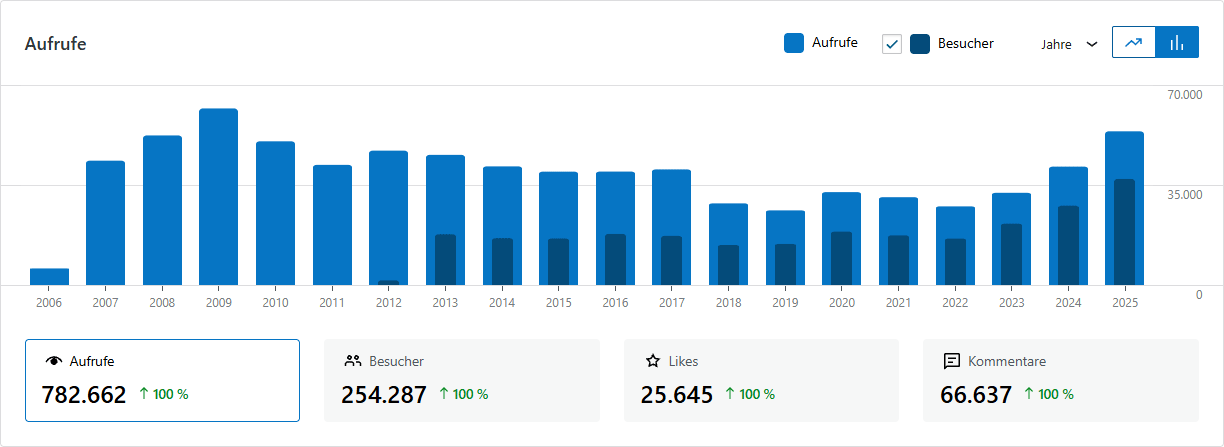This screenshot has height=447, width=1224.
Task: Click the up arrow in Besucher card
Action: point(444,394)
